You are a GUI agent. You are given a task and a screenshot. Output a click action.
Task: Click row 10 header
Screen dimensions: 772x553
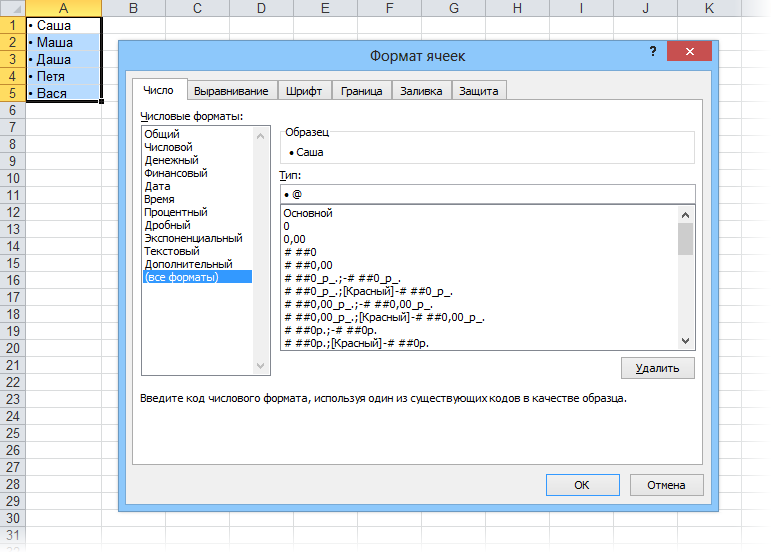13,178
